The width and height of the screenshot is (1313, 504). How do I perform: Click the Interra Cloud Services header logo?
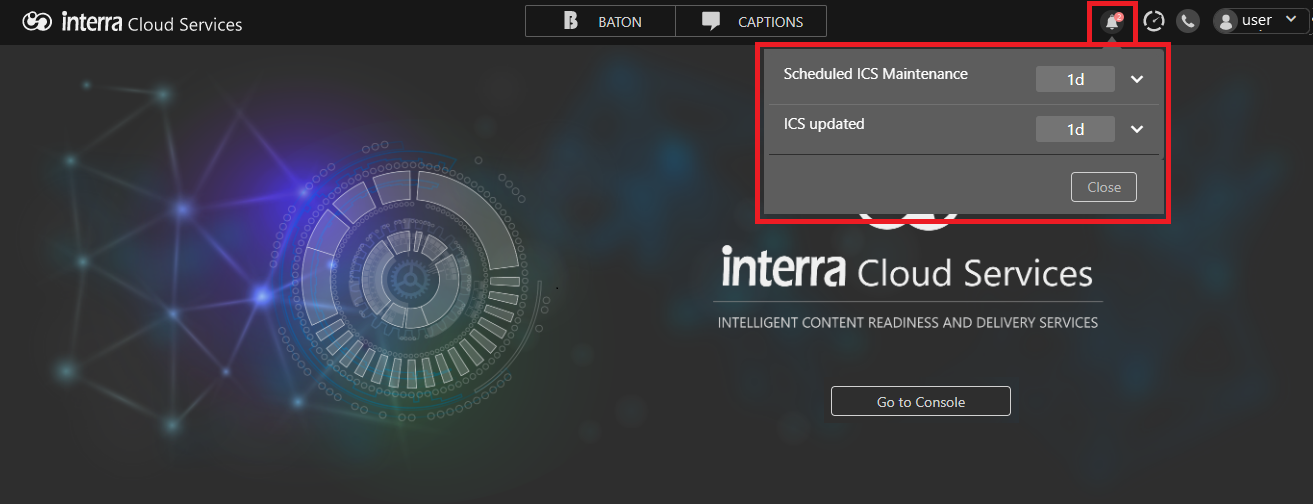[132, 21]
